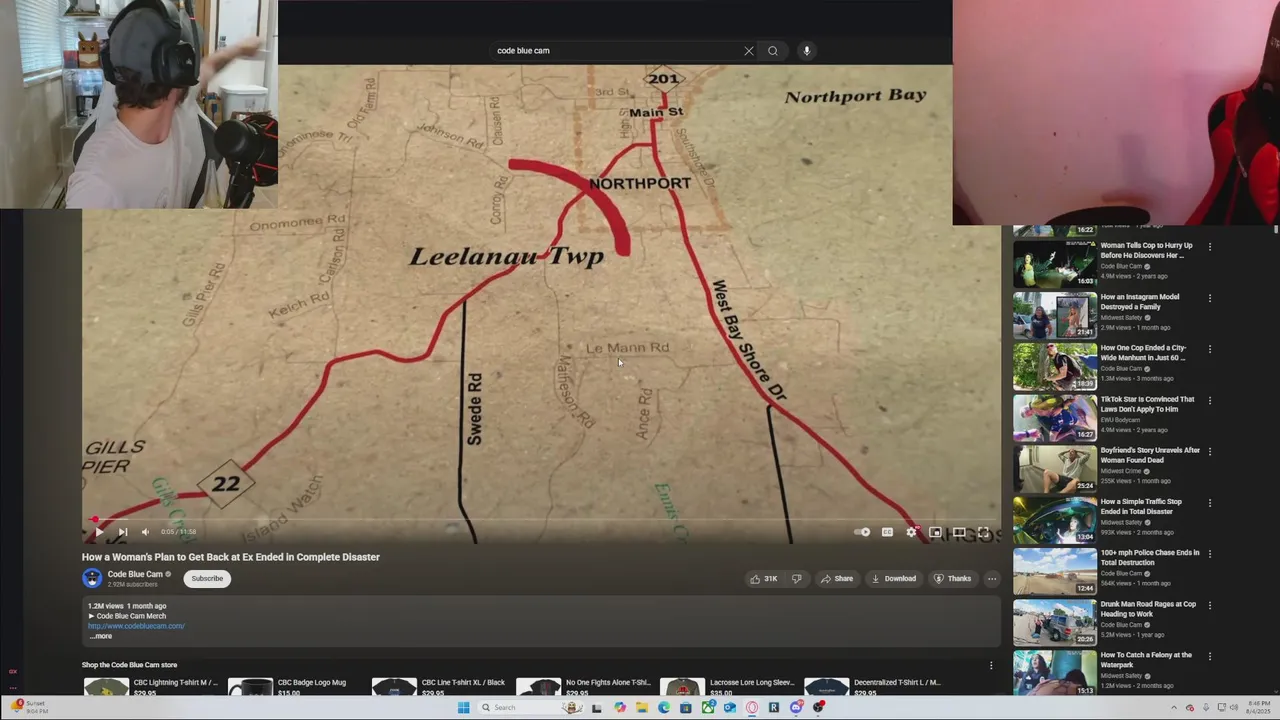Enable miniplayer mode
Viewport: 1280px width, 720px height.
935,532
